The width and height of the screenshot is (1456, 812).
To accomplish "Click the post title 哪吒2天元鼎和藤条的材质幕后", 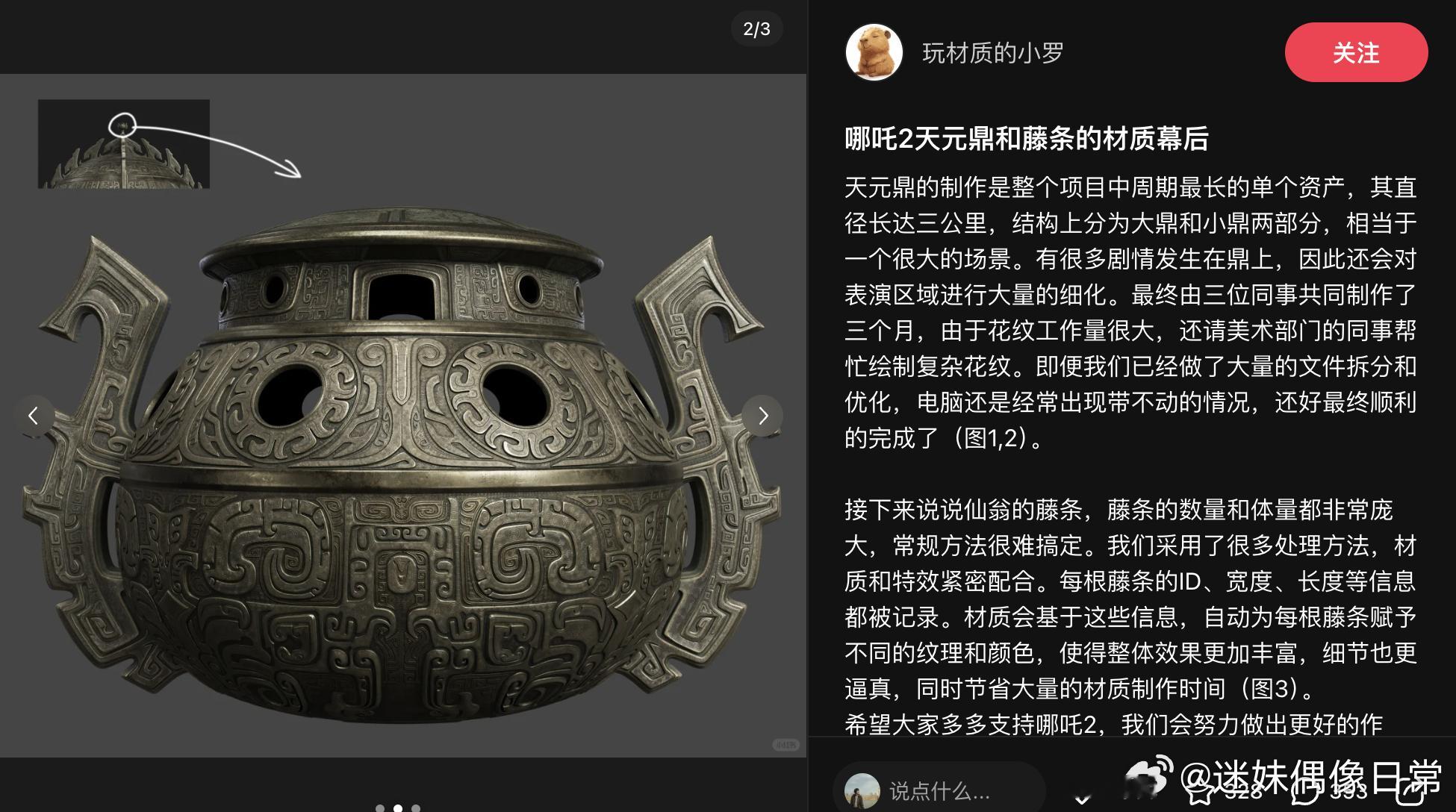I will tap(1027, 139).
